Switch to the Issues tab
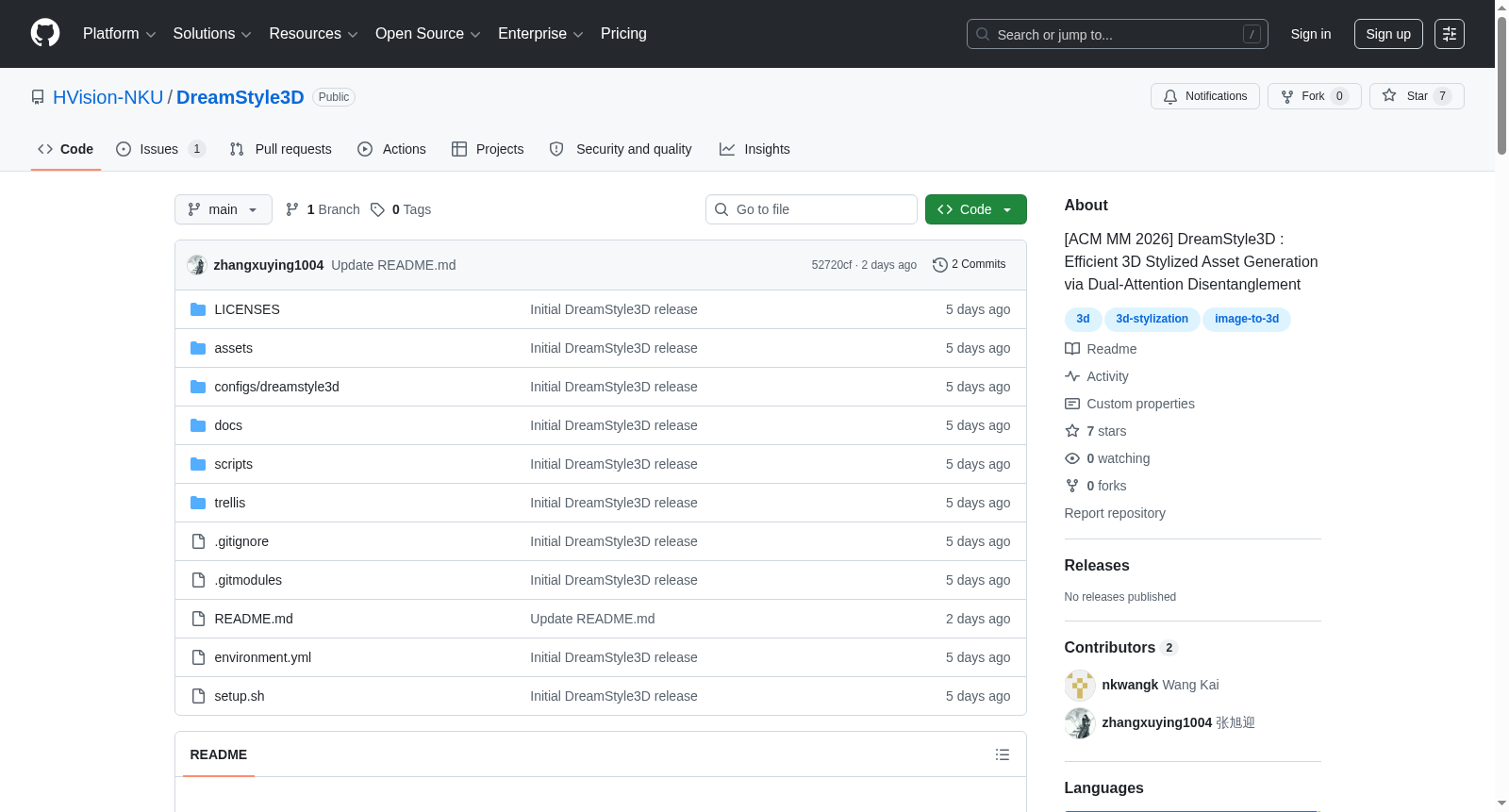Viewport: 1509px width, 812px height. pos(160,149)
